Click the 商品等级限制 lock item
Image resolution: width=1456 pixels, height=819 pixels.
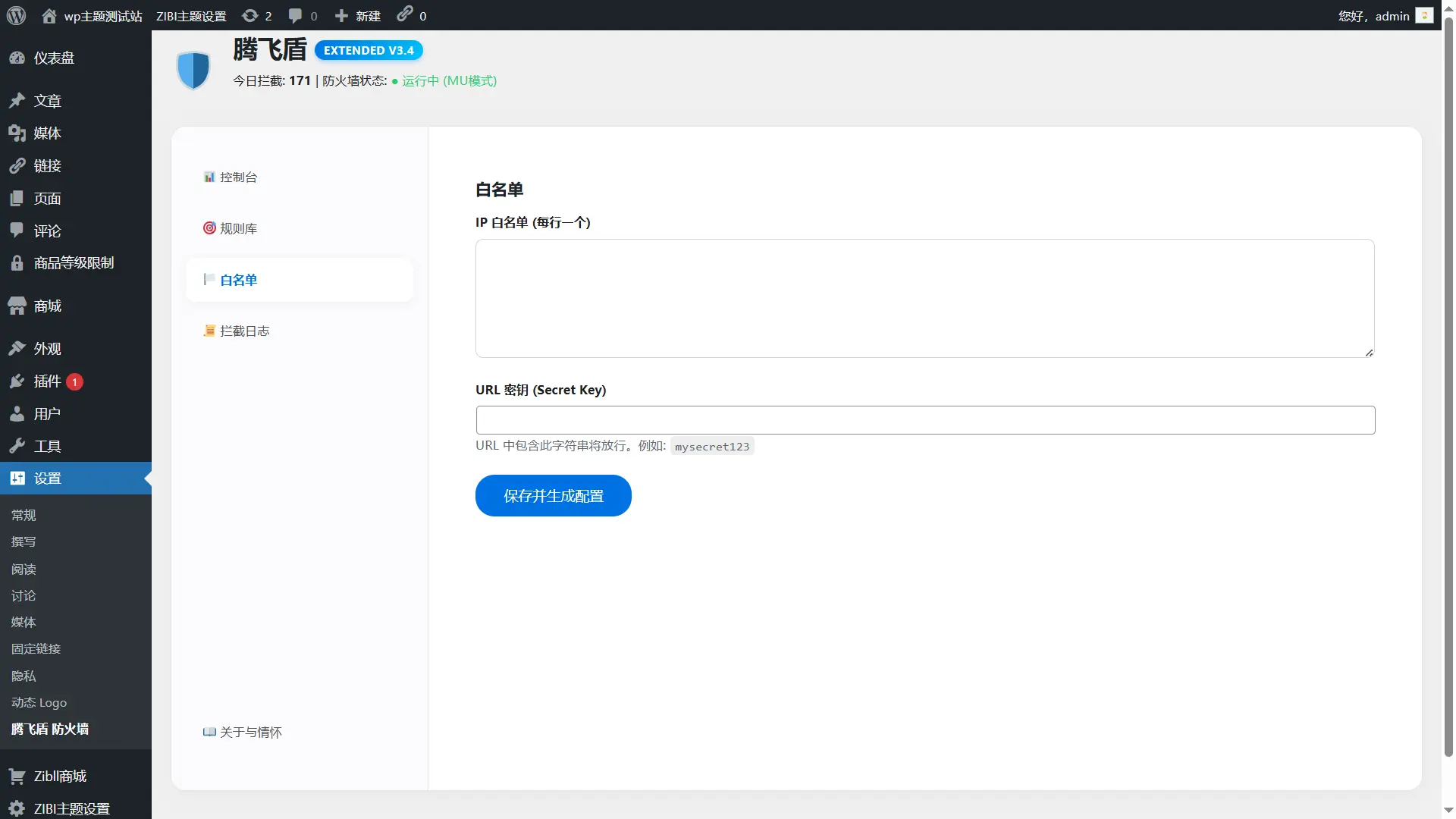(x=74, y=263)
